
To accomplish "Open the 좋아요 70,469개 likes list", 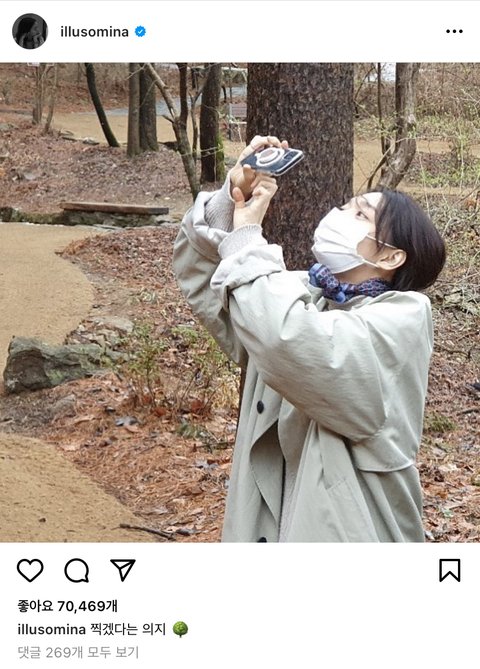I will point(67,606).
